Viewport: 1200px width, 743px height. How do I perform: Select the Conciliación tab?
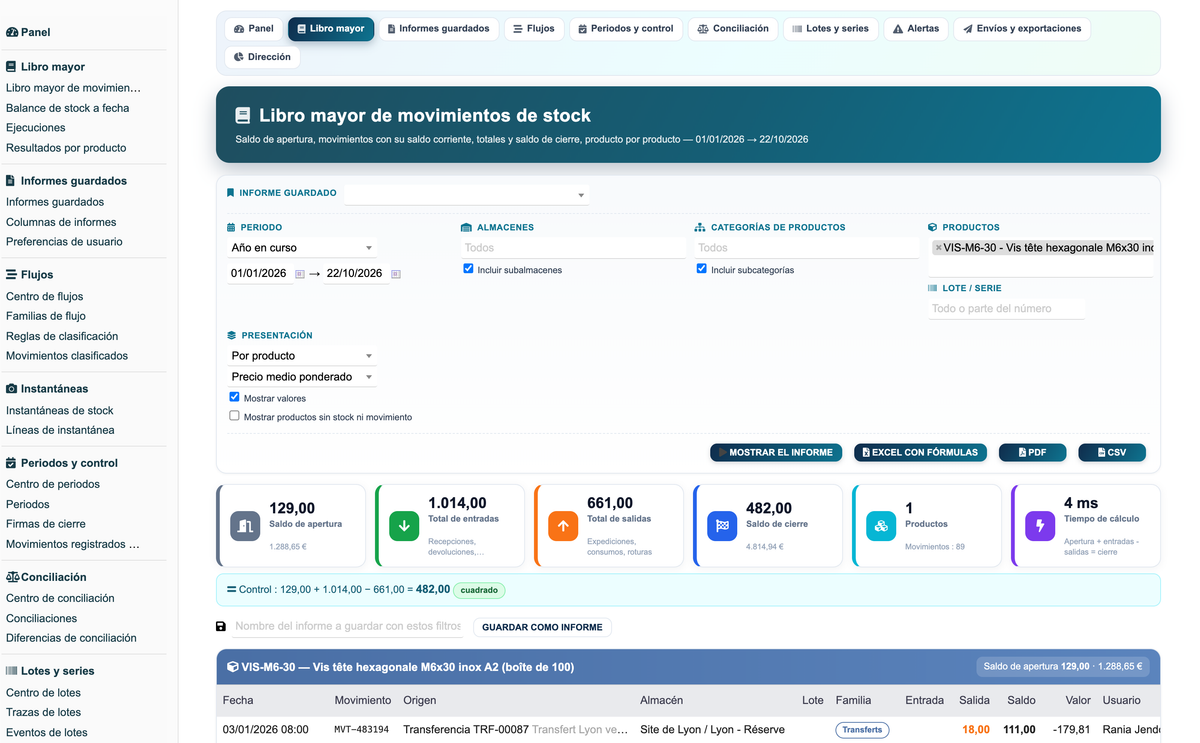(733, 29)
